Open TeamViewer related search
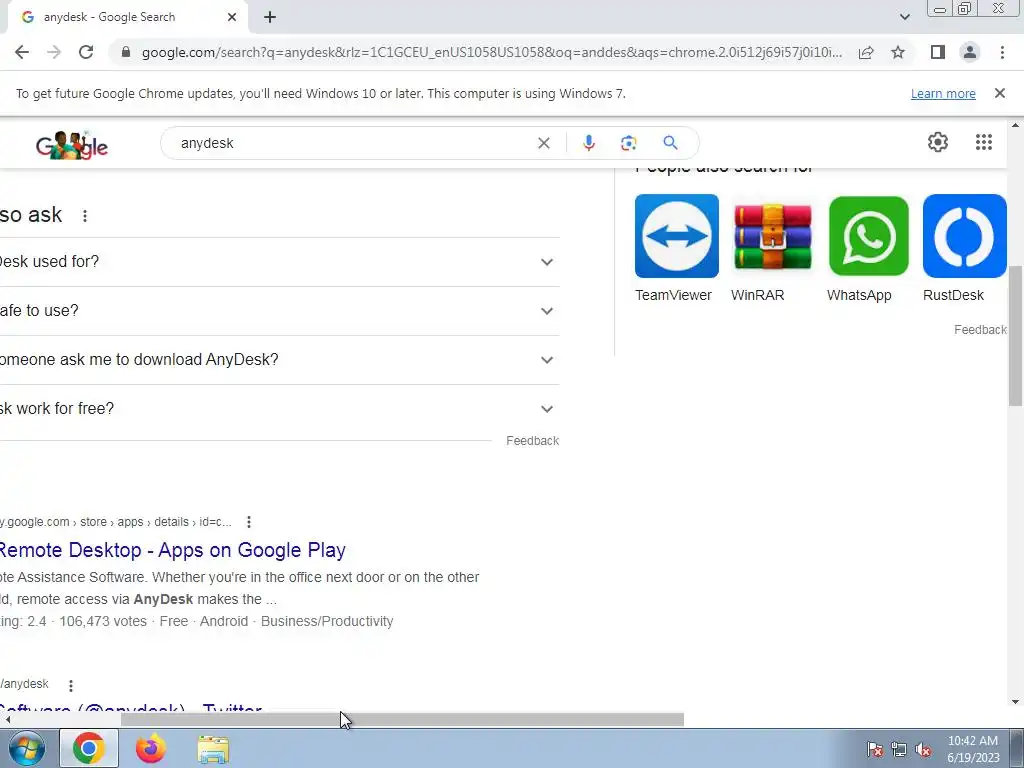The height and width of the screenshot is (768, 1024). [x=676, y=248]
